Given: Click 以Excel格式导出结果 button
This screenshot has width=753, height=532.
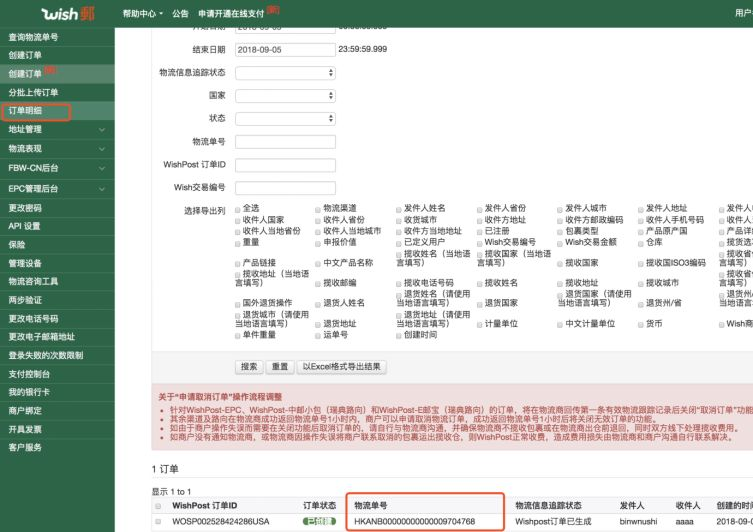Looking at the screenshot, I should pyautogui.click(x=341, y=367).
